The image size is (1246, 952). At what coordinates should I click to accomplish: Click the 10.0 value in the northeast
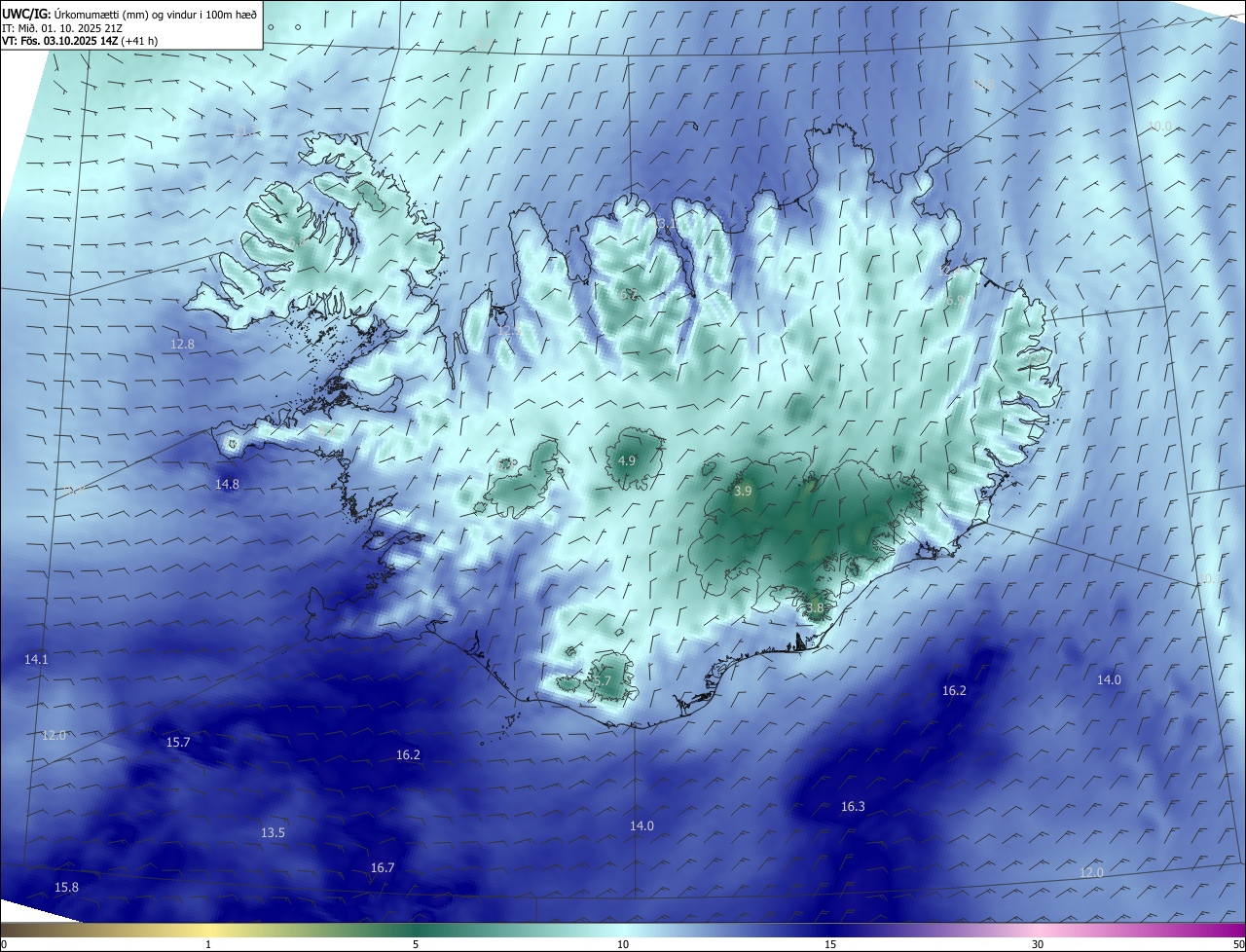1160,127
